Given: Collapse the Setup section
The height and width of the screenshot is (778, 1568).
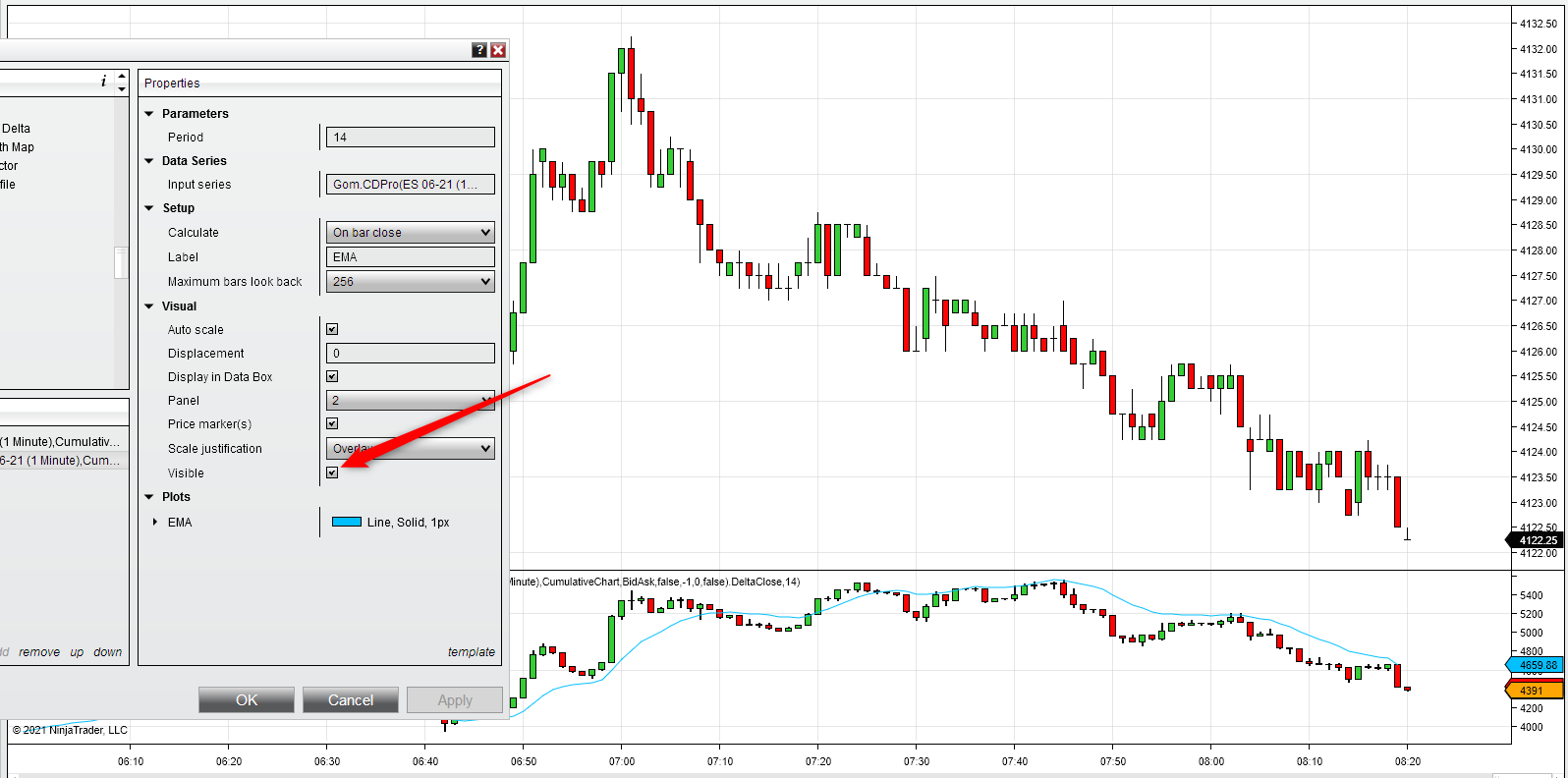Looking at the screenshot, I should point(149,208).
